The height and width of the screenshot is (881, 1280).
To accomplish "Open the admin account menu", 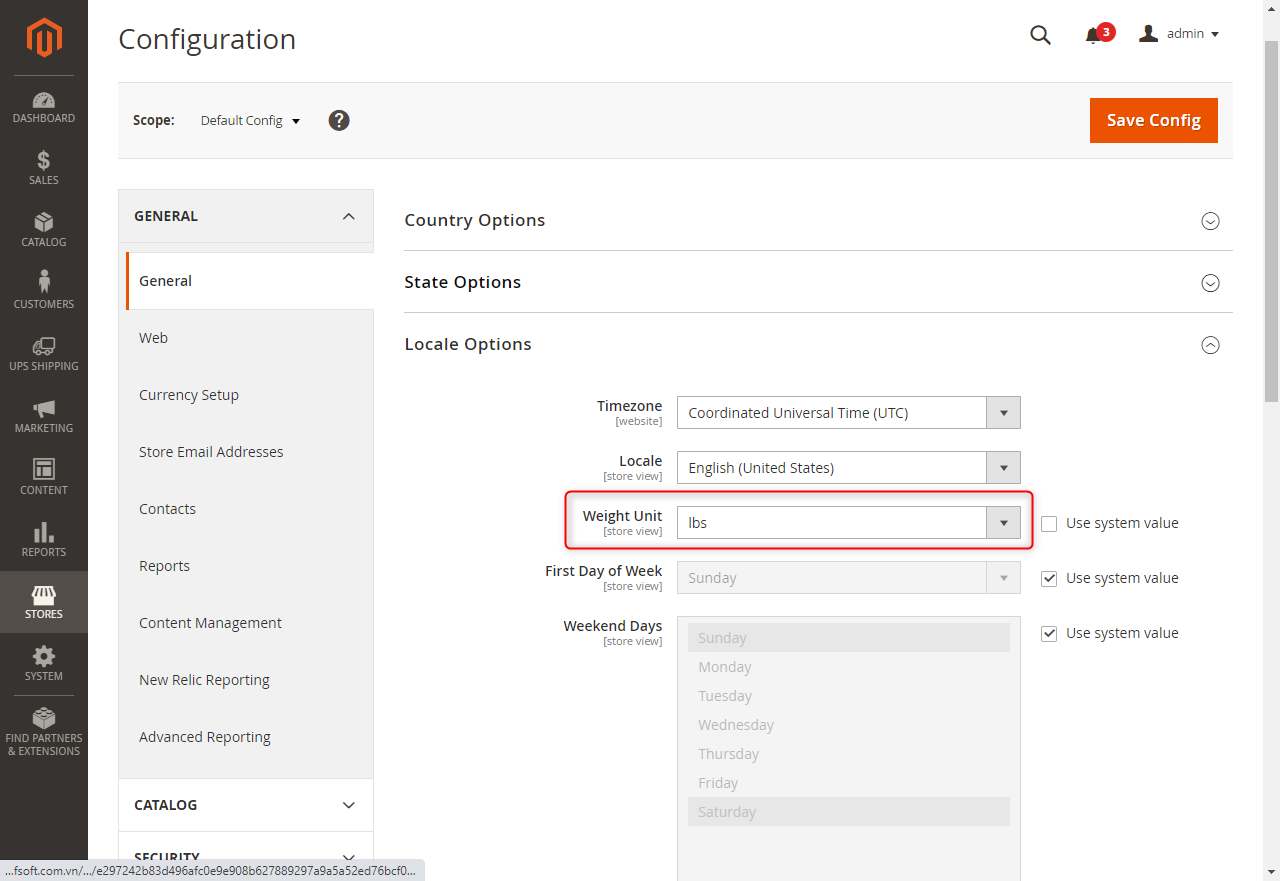I will tap(1180, 34).
